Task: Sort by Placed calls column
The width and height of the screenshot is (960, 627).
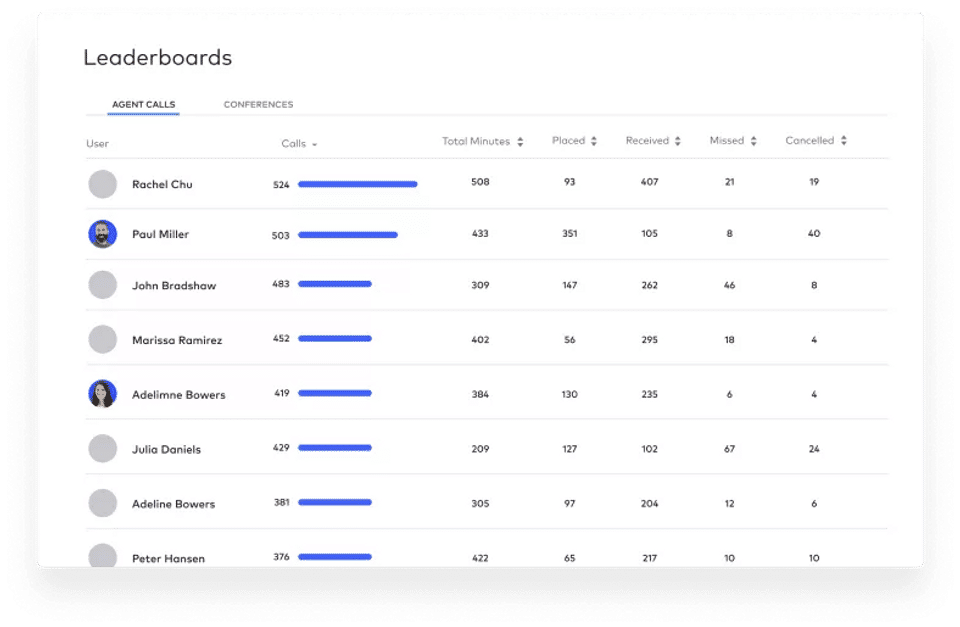Action: click(593, 142)
